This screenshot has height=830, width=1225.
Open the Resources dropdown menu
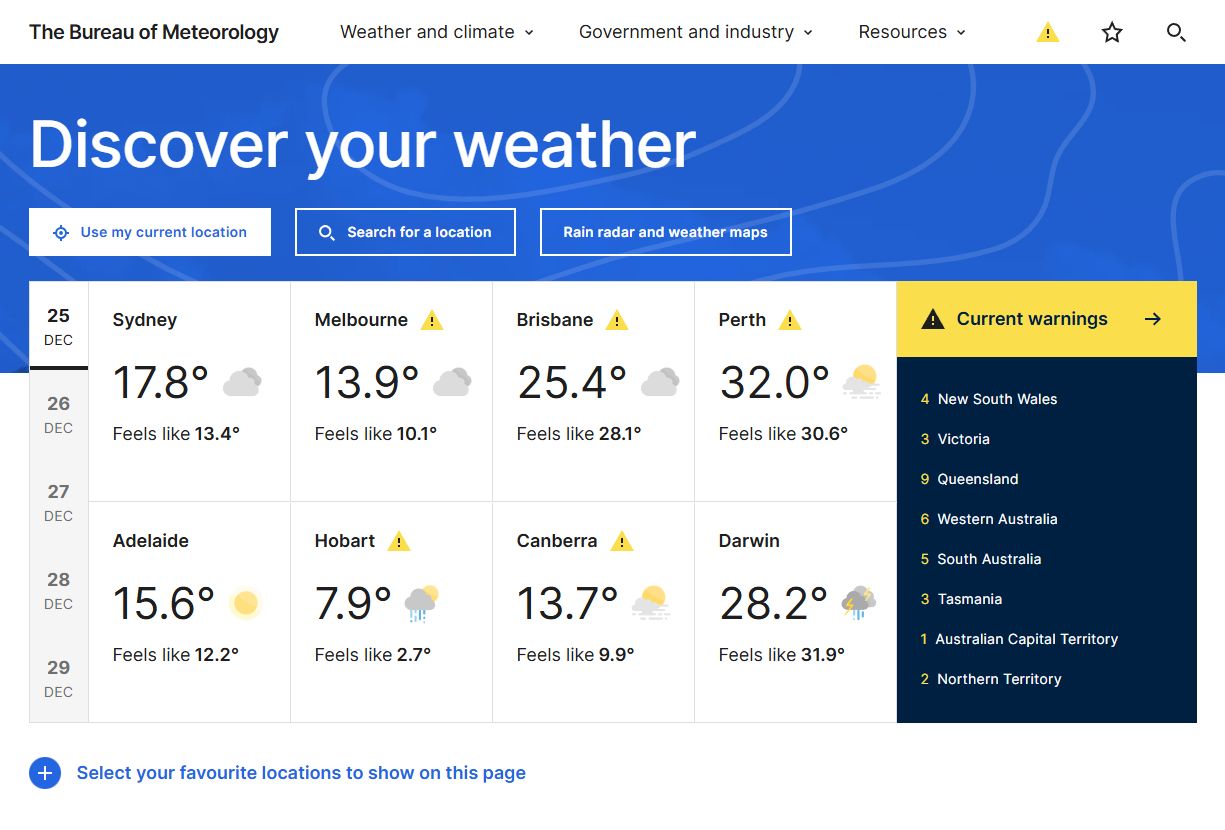click(x=912, y=32)
